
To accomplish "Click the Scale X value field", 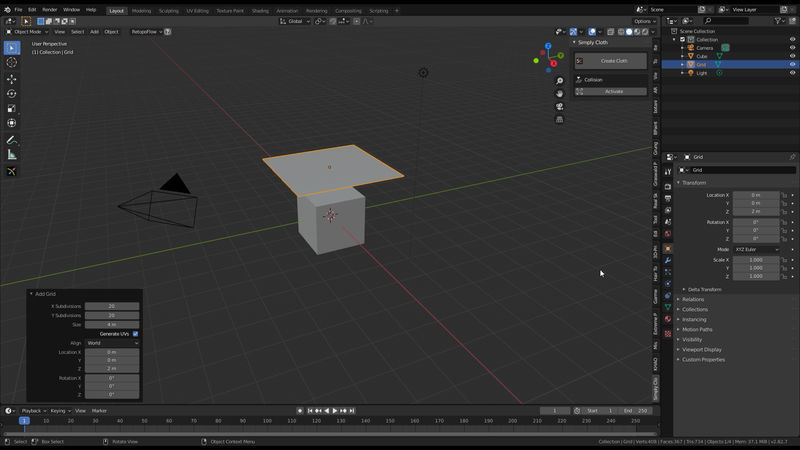I will (x=756, y=260).
